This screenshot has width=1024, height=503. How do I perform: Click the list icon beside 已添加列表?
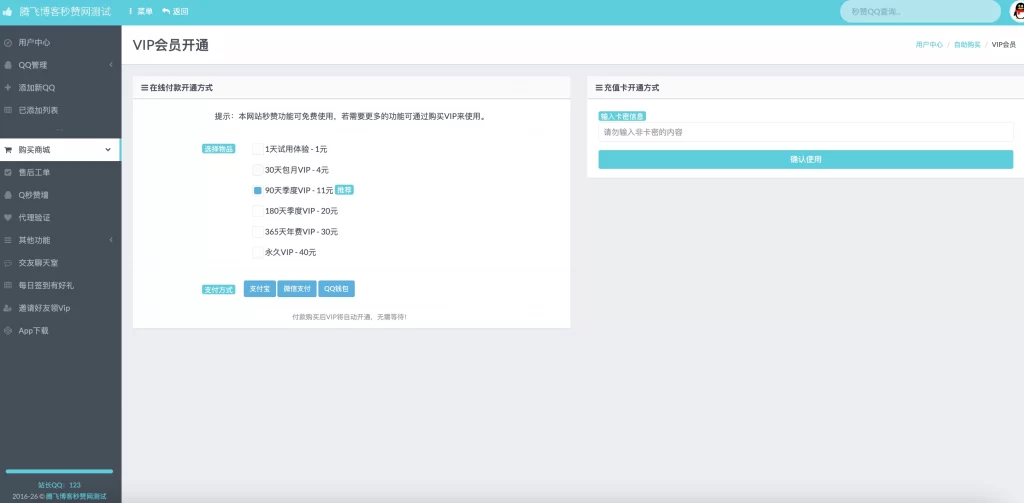coord(8,109)
